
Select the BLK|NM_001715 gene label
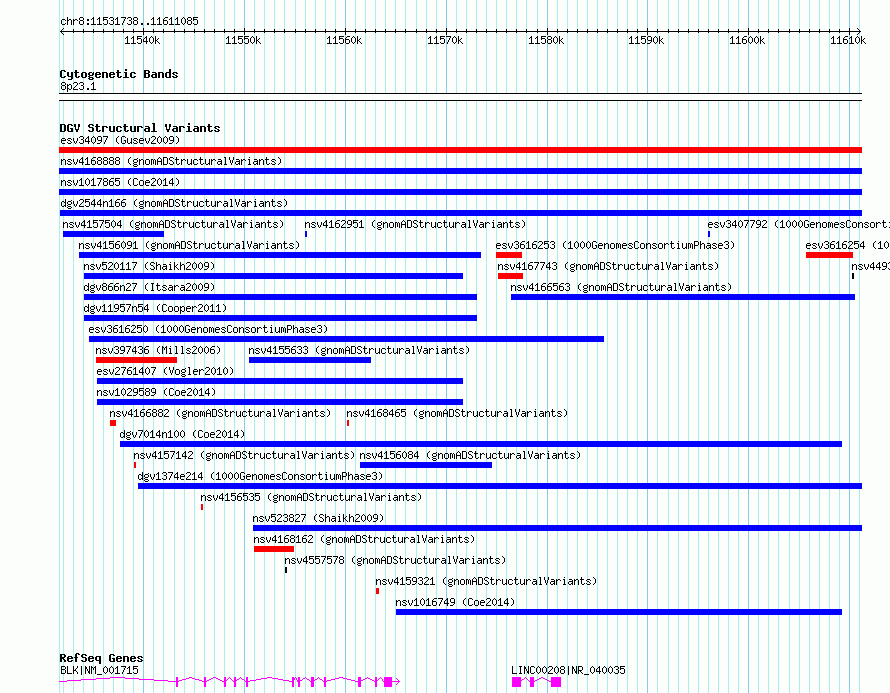tap(99, 670)
